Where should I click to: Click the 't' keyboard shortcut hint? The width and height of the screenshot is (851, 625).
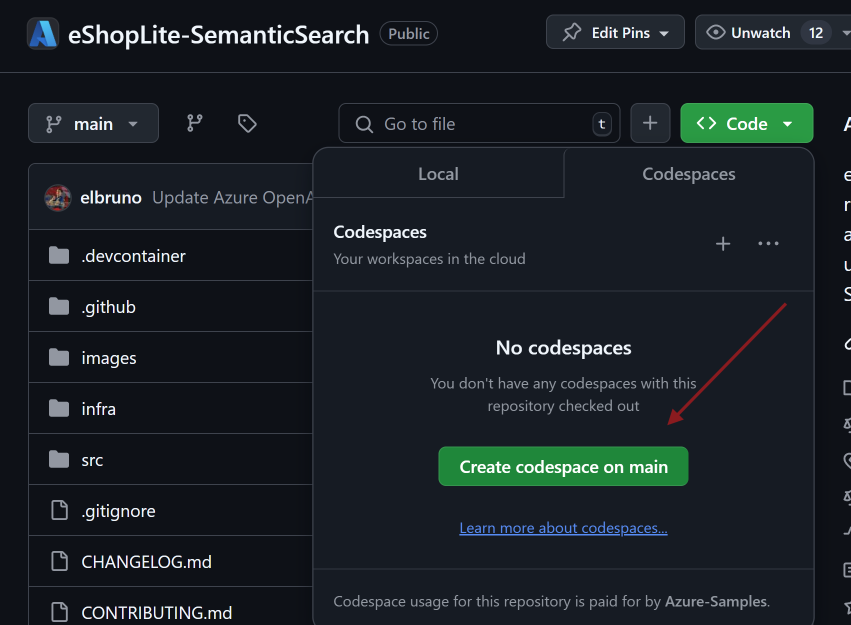click(x=601, y=124)
